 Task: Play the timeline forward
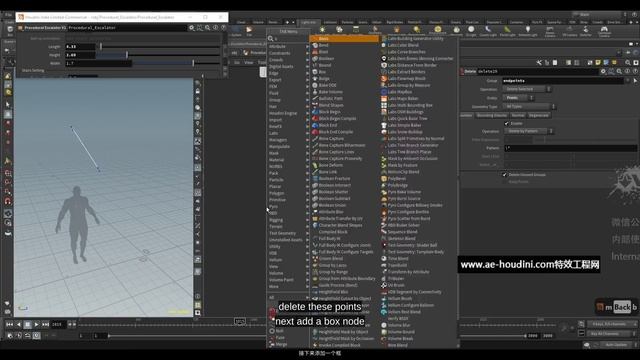click(36, 324)
